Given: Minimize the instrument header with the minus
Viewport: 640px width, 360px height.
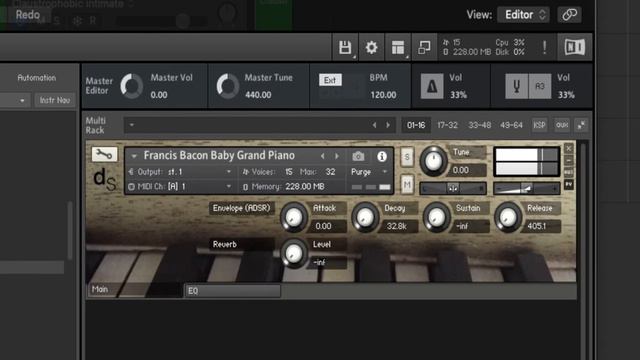Looking at the screenshot, I should (x=569, y=160).
